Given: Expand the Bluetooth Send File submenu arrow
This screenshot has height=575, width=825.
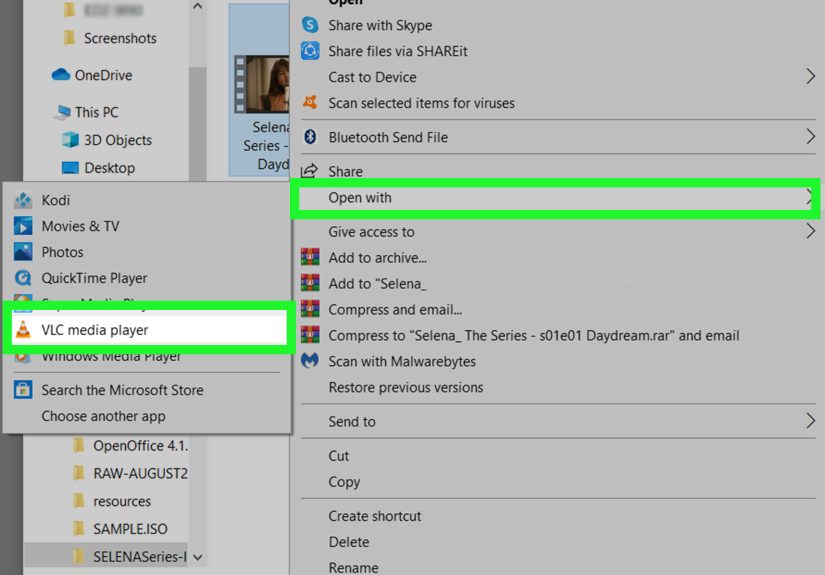Looking at the screenshot, I should tap(810, 137).
